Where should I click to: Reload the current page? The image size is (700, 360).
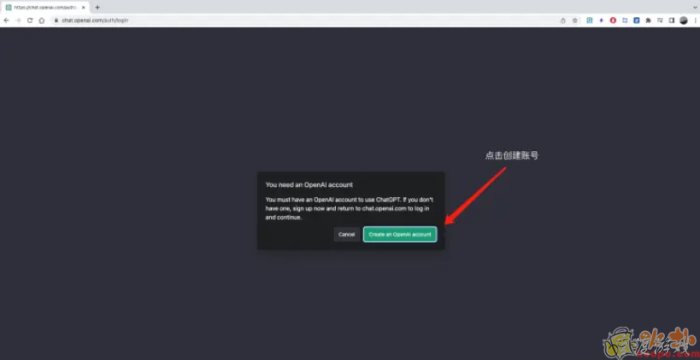coord(30,21)
